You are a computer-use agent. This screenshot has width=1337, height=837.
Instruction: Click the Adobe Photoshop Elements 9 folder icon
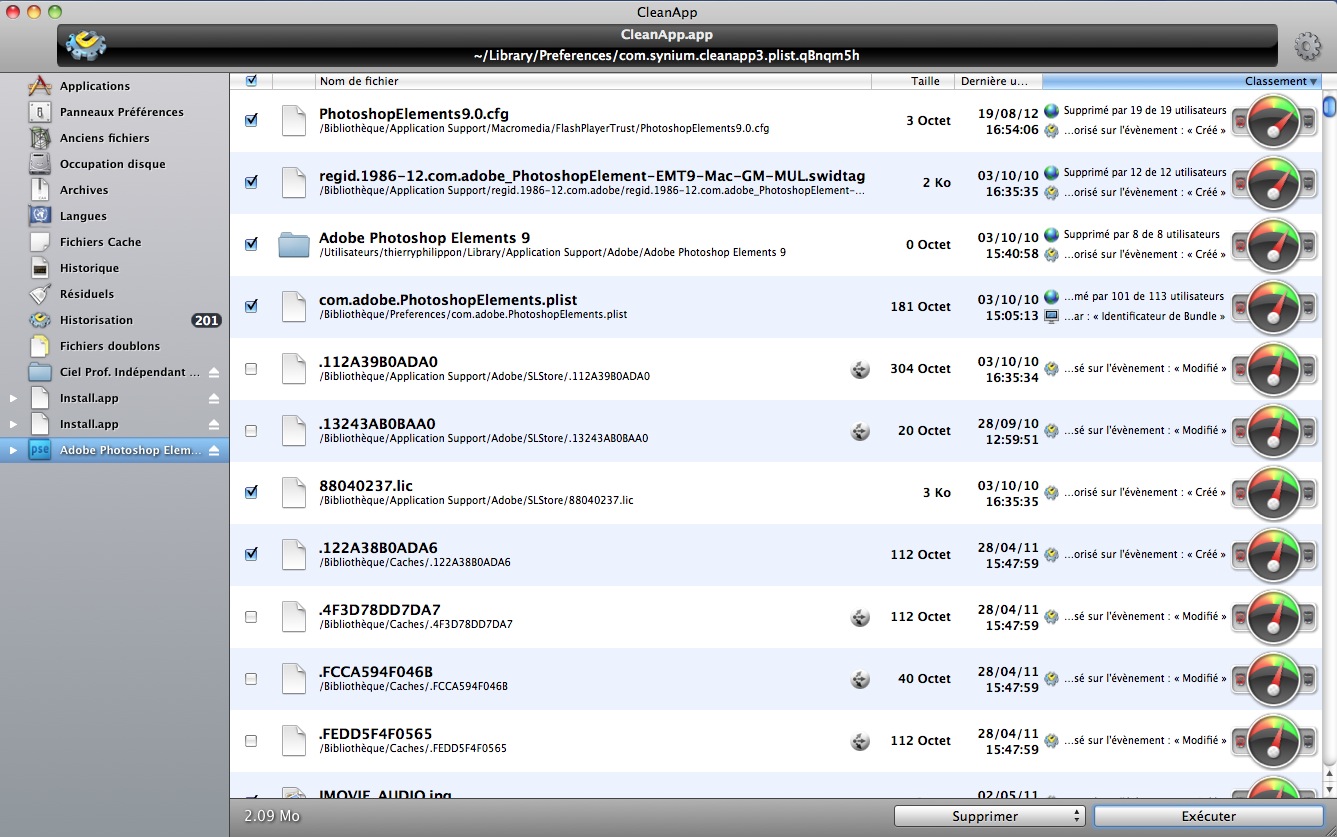coord(293,244)
